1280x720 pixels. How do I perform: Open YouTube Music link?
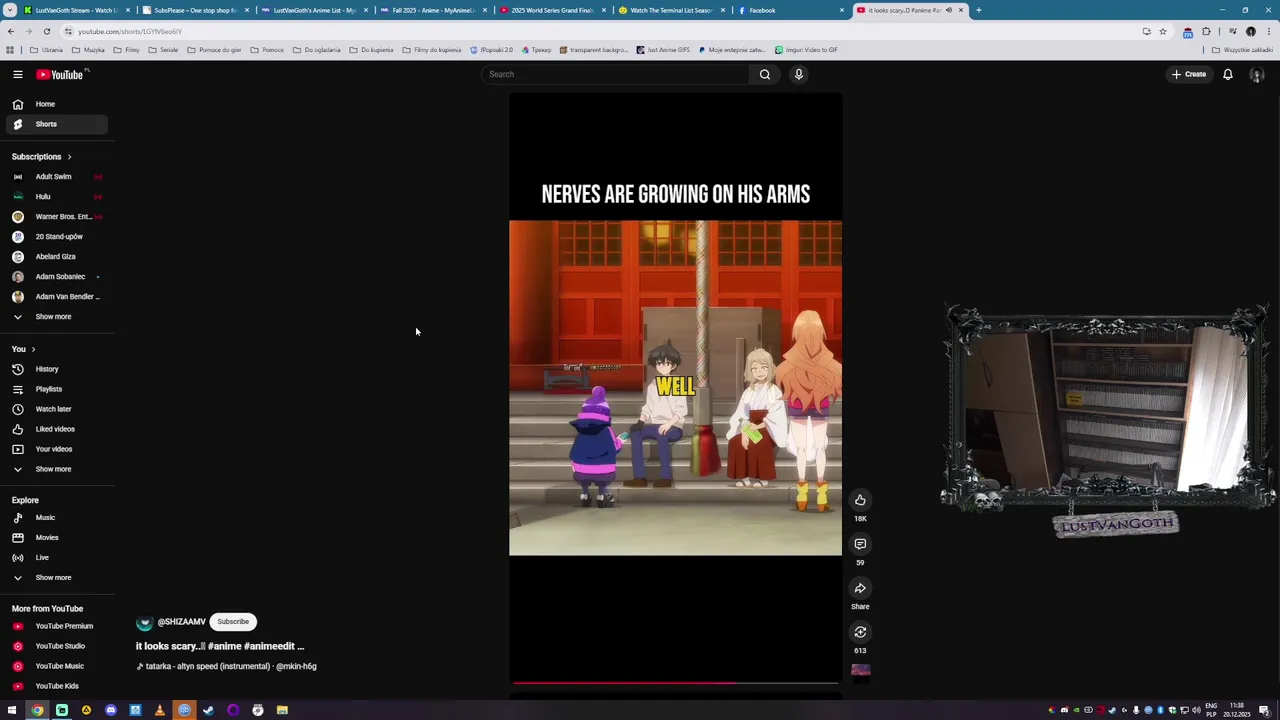(x=56, y=666)
